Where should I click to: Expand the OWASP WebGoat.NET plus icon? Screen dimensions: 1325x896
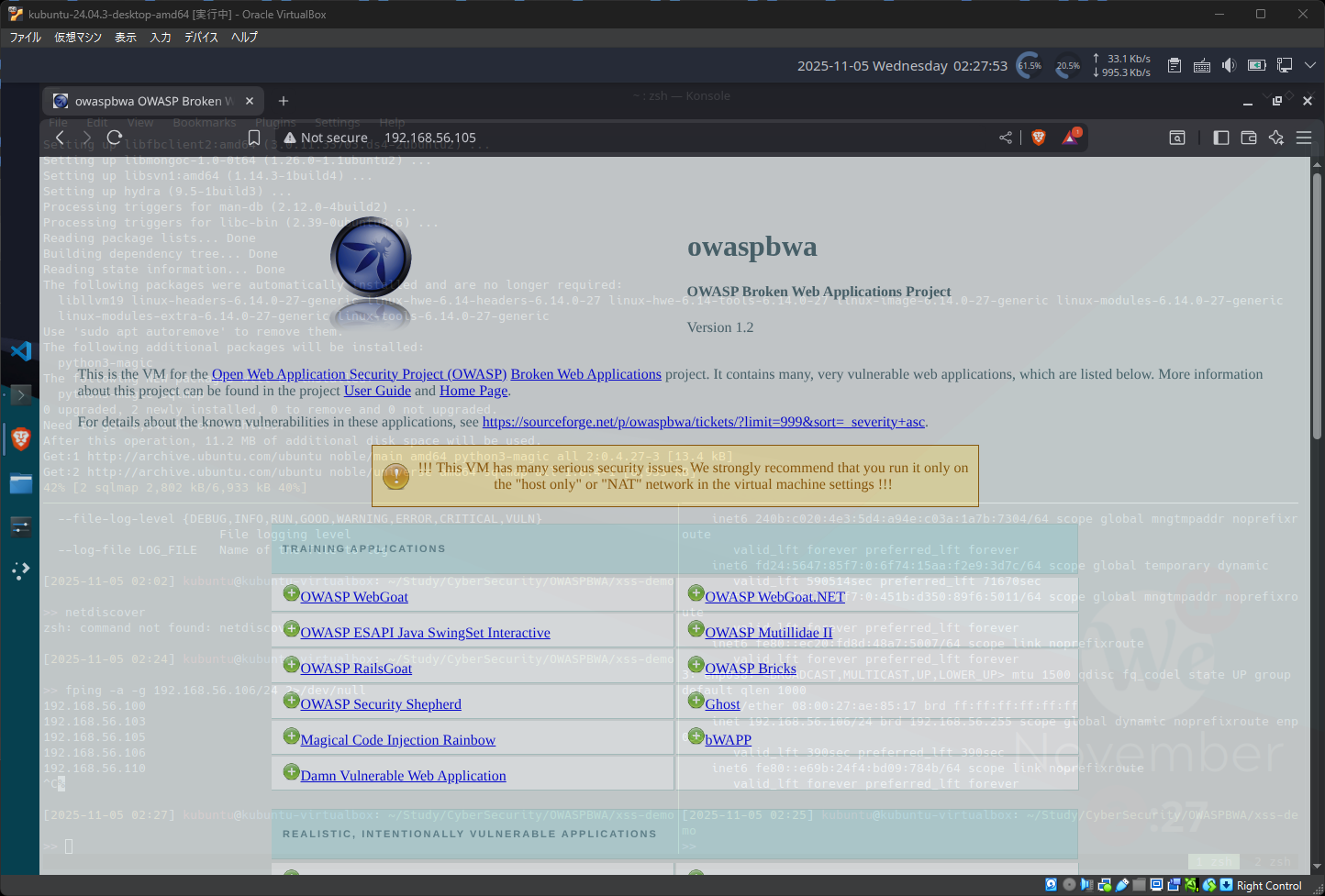pos(696,593)
